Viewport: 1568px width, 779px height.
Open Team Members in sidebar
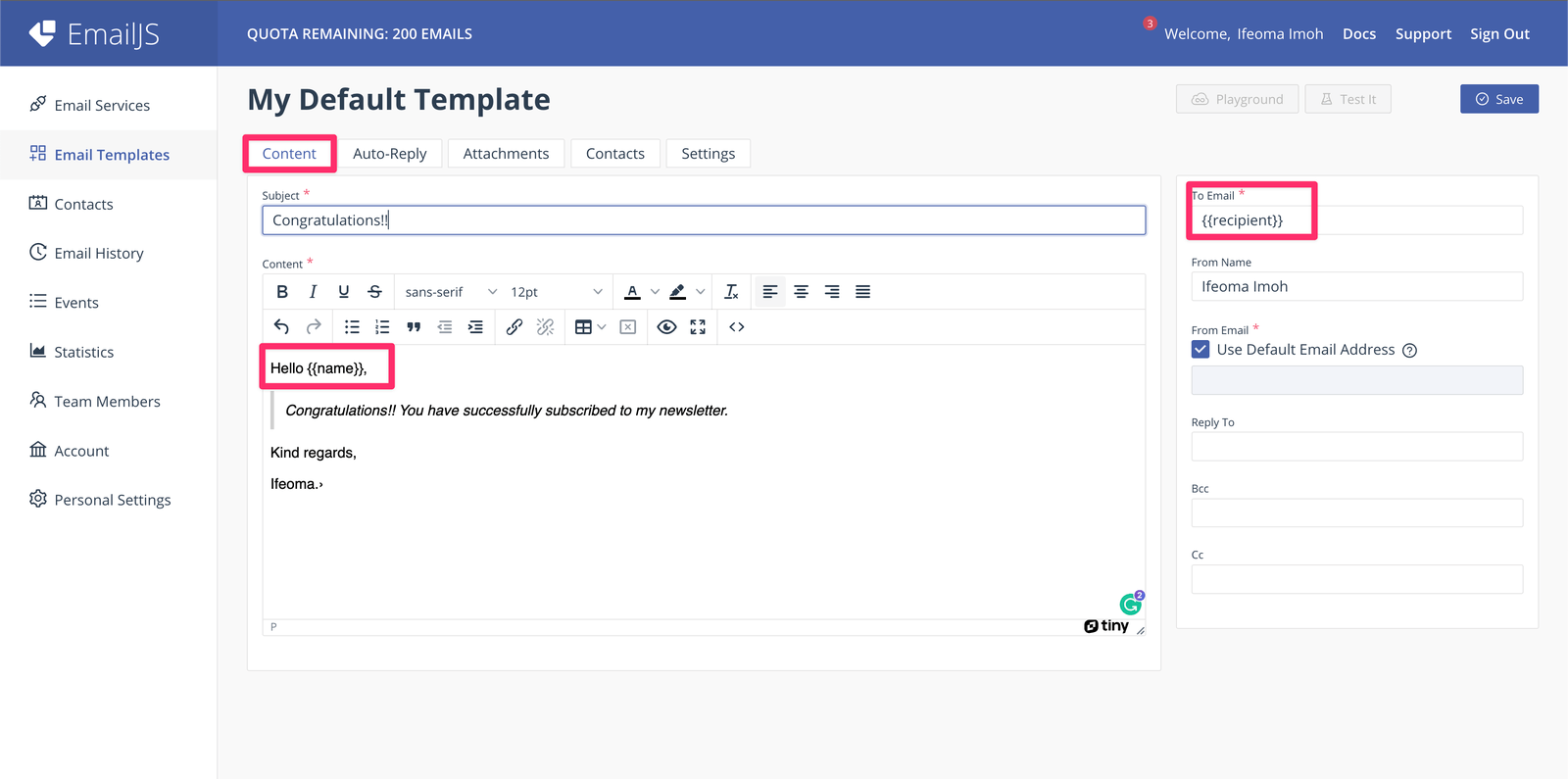(108, 401)
